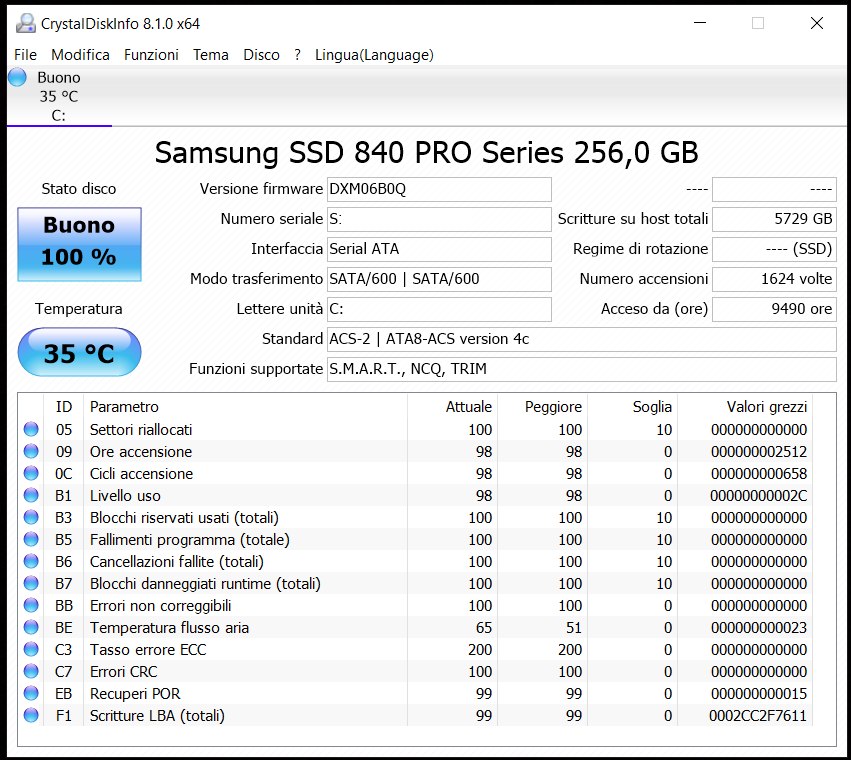Select the C: drive tab with Buono status
This screenshot has height=760, width=851.
tap(59, 96)
